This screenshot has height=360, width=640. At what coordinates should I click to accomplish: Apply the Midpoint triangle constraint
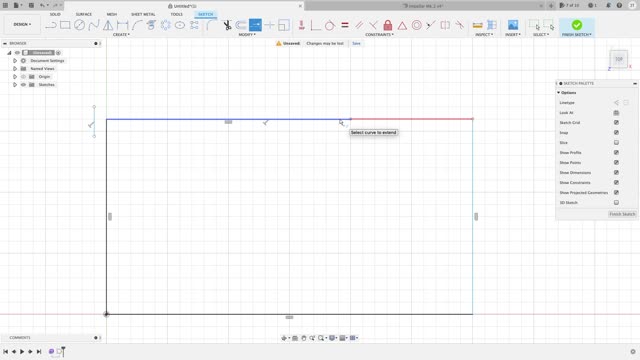pyautogui.click(x=402, y=25)
